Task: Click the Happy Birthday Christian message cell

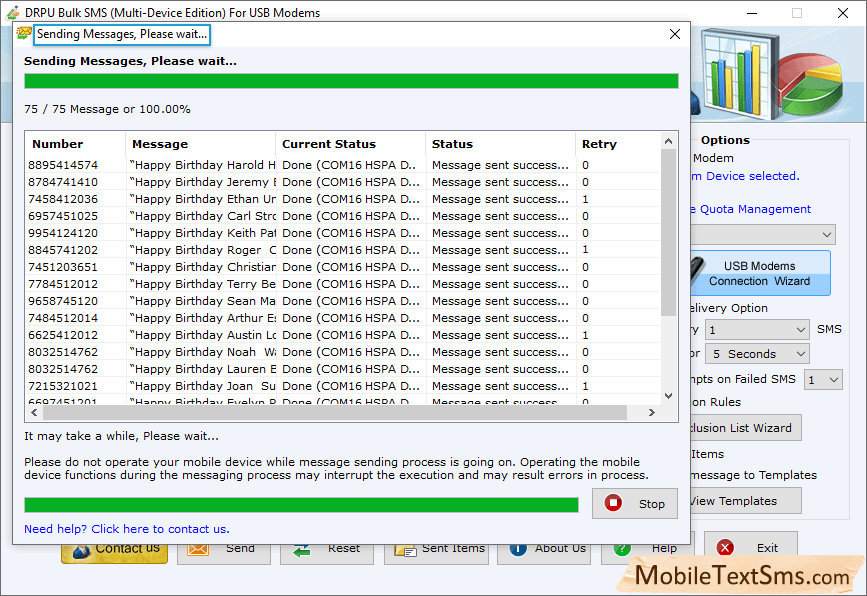Action: pos(201,267)
